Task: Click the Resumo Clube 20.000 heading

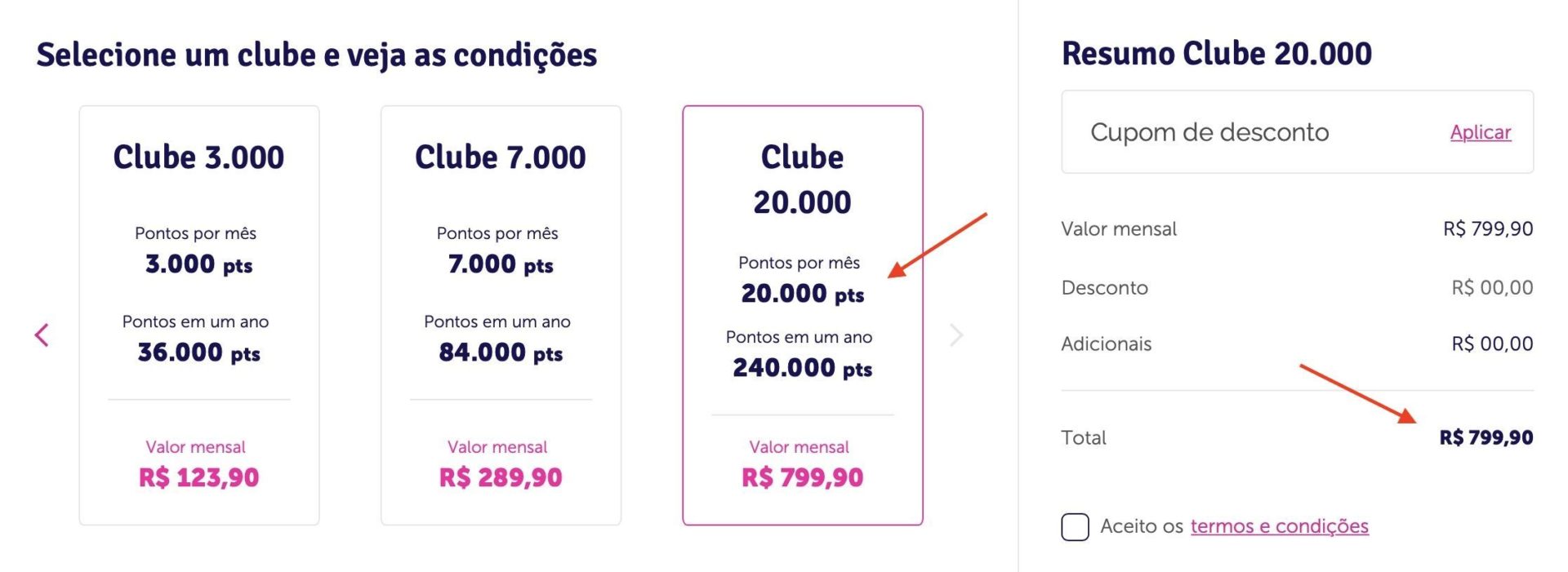Action: tap(1217, 54)
